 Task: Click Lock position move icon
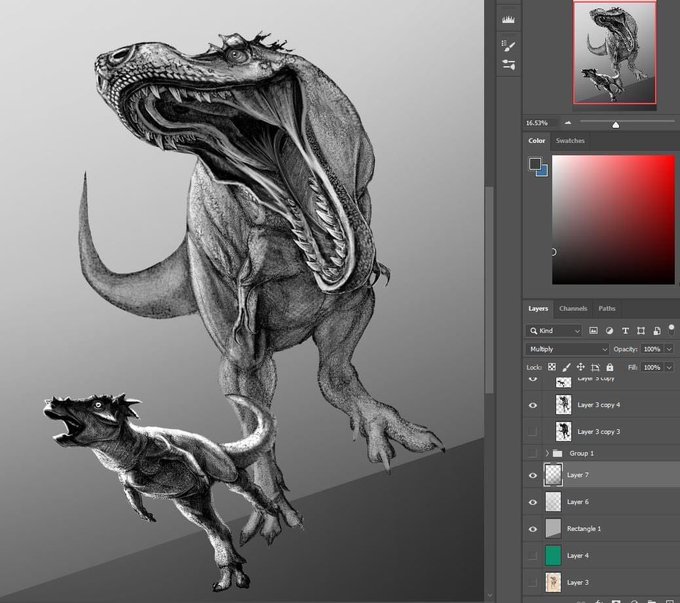580,367
